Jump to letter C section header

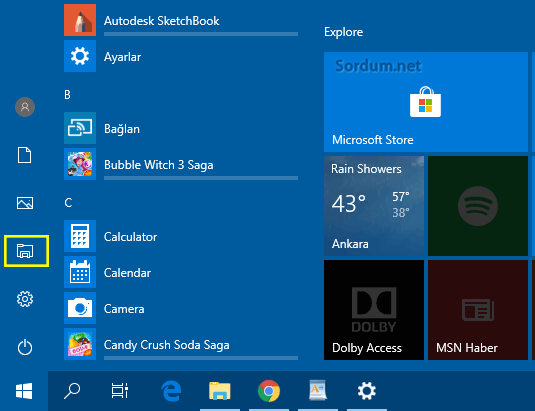pyautogui.click(x=68, y=203)
